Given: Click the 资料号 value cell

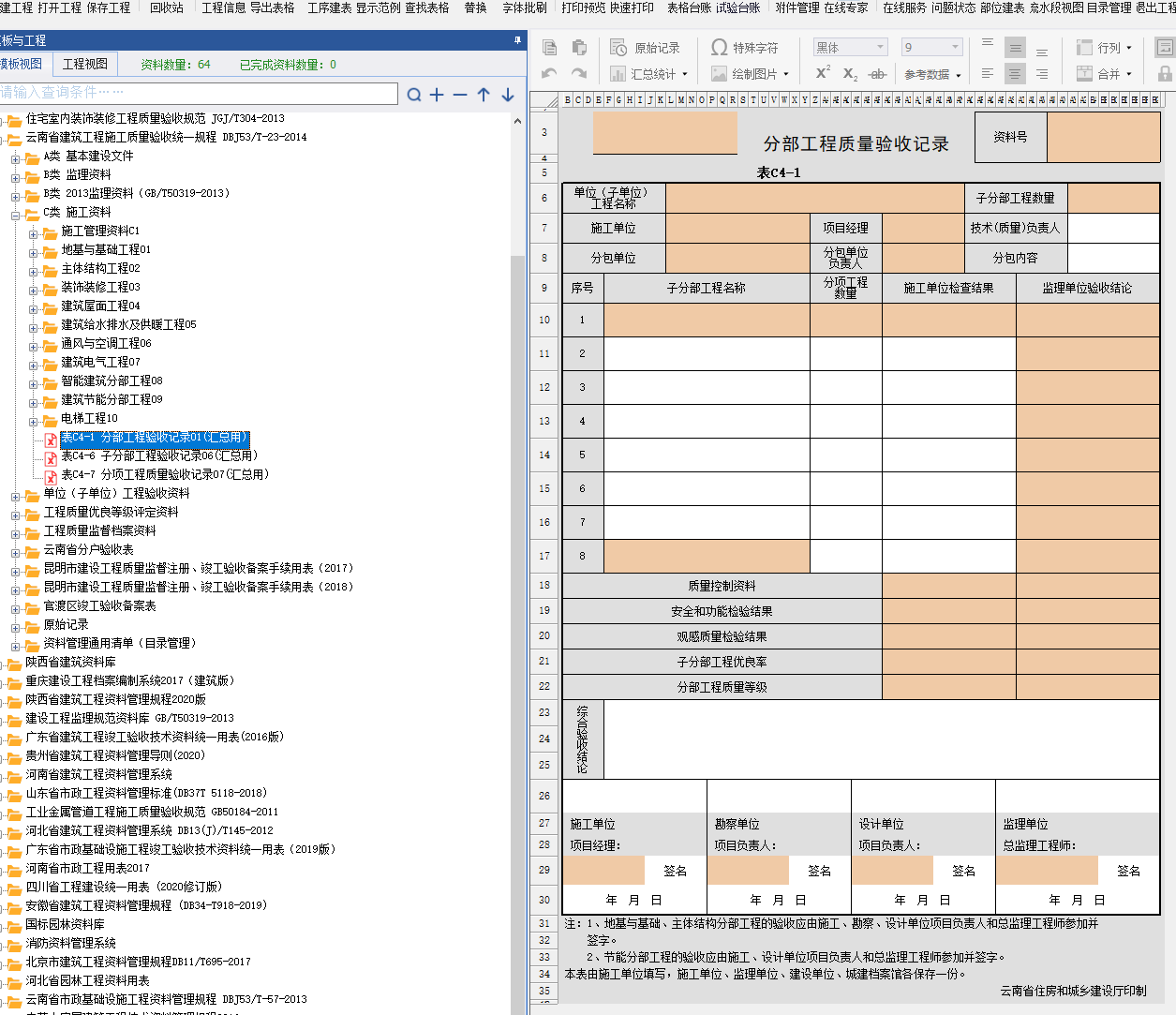Looking at the screenshot, I should tap(1103, 138).
